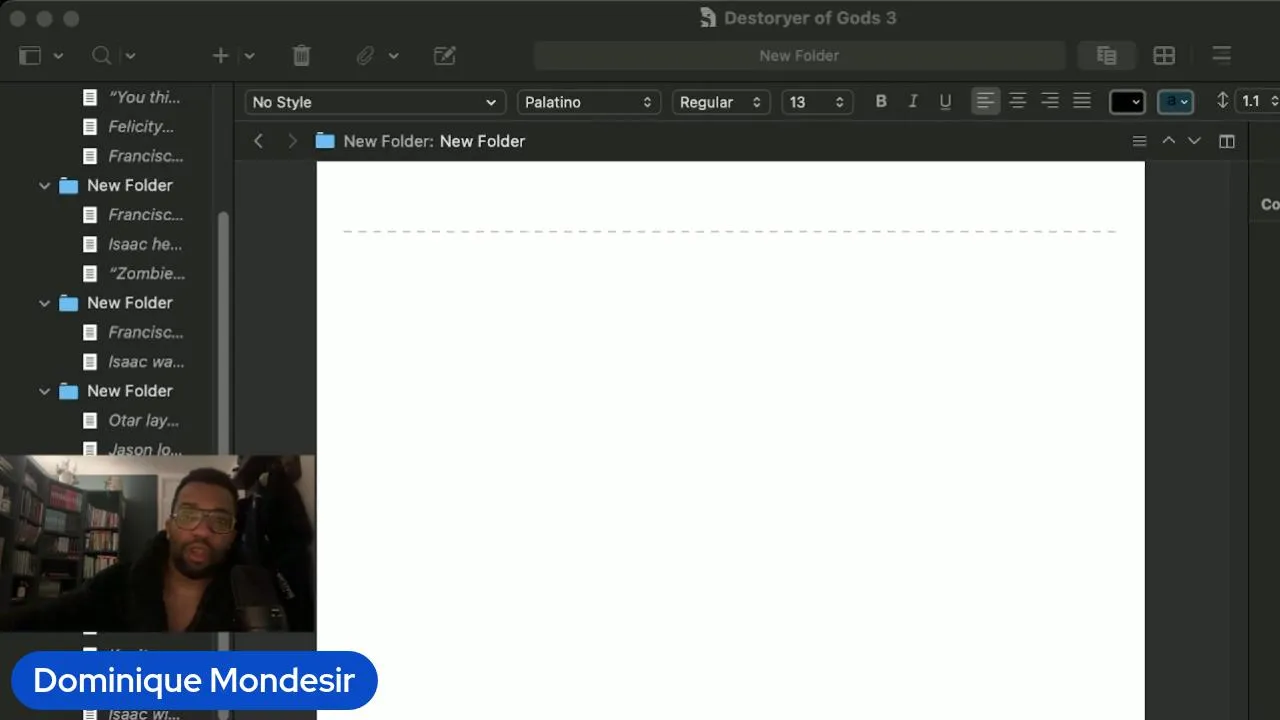The width and height of the screenshot is (1280, 720).
Task: Move selection to trash icon
Action: [301, 56]
